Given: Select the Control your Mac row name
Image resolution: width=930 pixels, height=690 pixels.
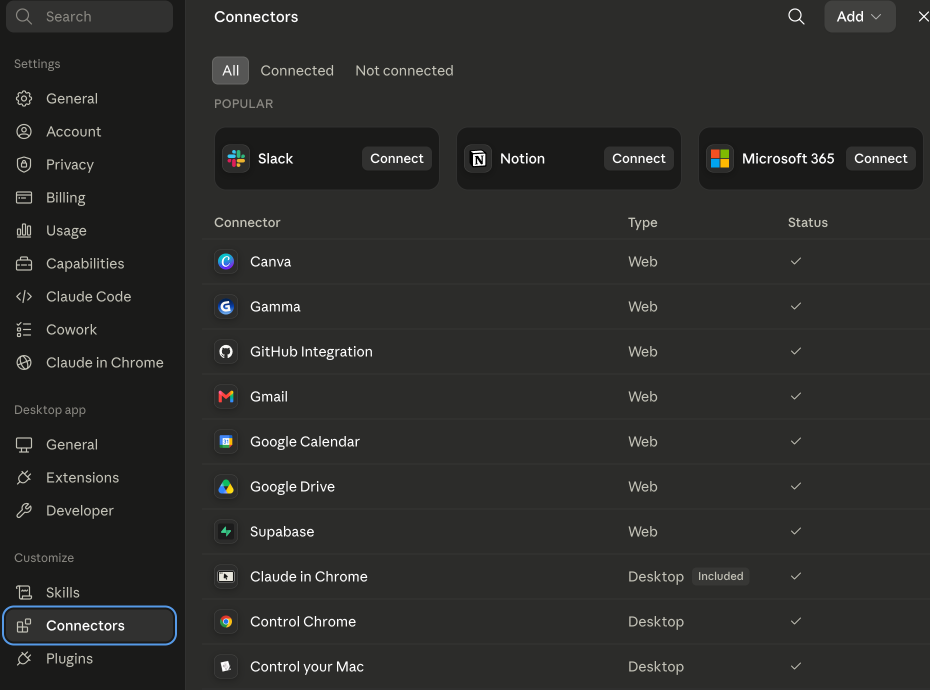Looking at the screenshot, I should tap(307, 667).
